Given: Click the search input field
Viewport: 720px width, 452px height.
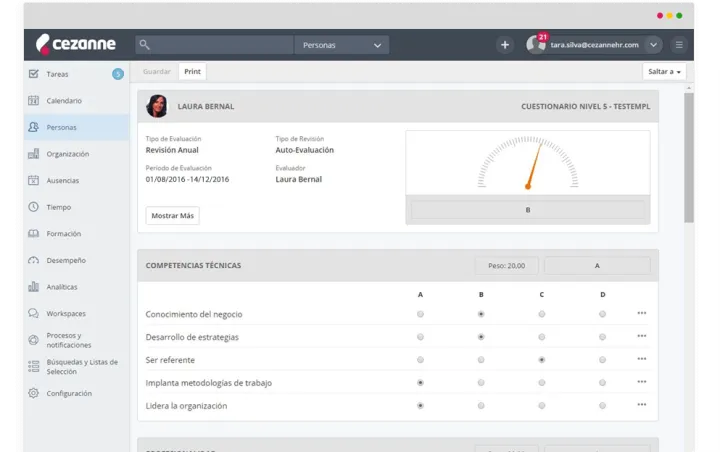Looking at the screenshot, I should pyautogui.click(x=222, y=45).
